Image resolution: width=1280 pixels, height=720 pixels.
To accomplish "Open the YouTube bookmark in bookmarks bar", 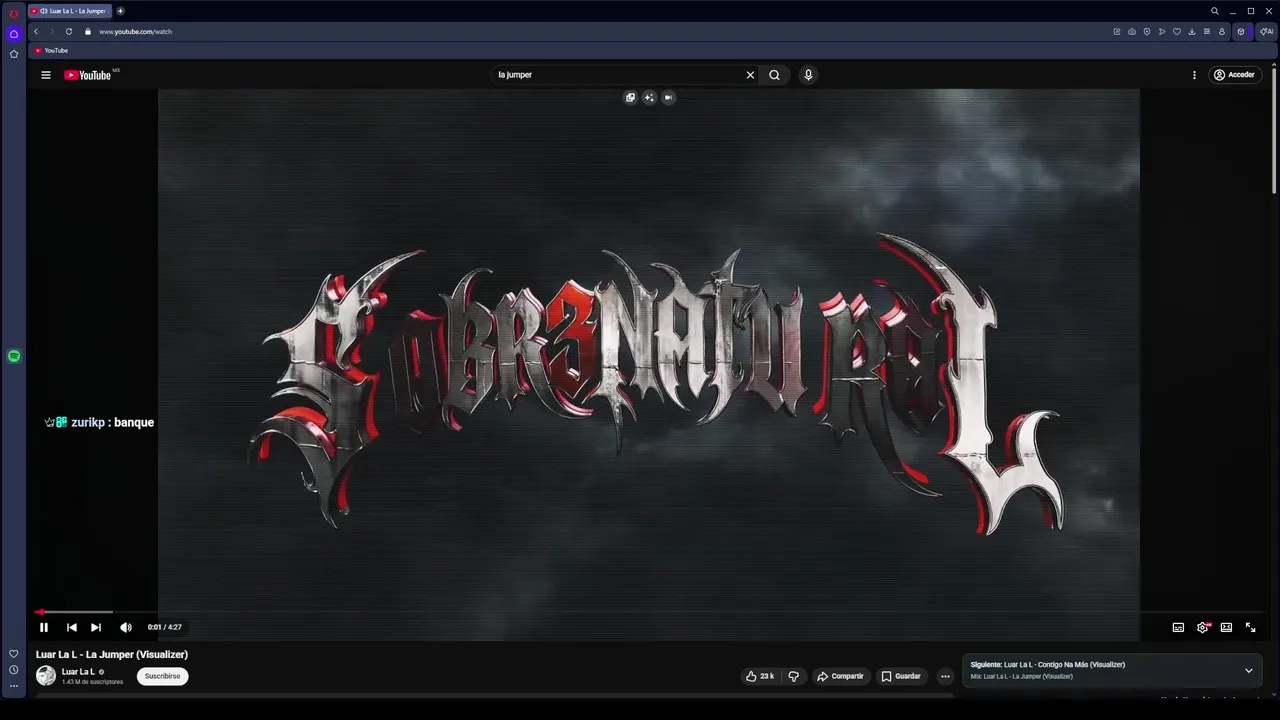I will coord(51,50).
